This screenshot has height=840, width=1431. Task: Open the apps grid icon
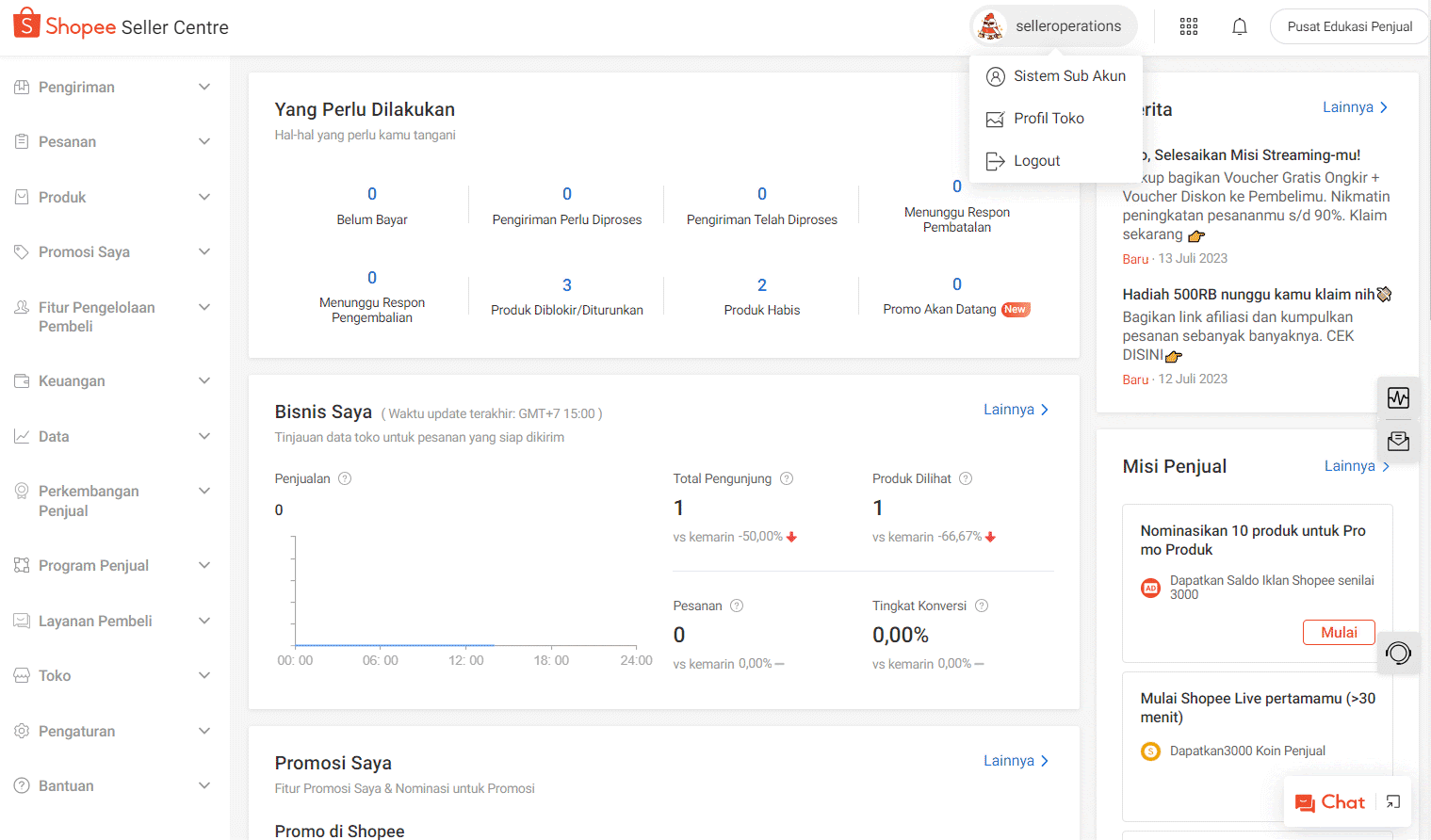1189,26
